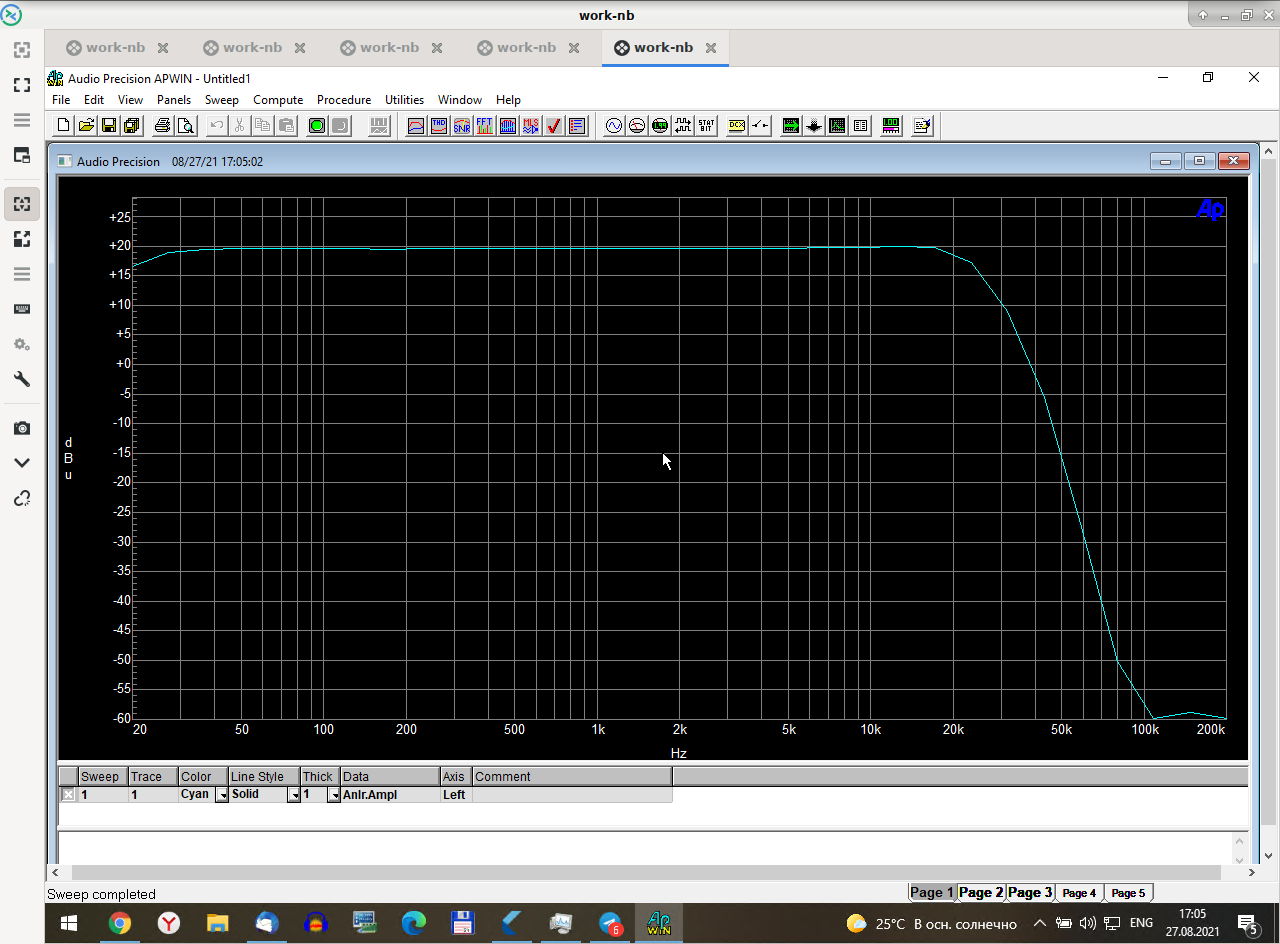1280x944 pixels.
Task: Open the Data Editor table icon
Action: pyautogui.click(x=860, y=125)
